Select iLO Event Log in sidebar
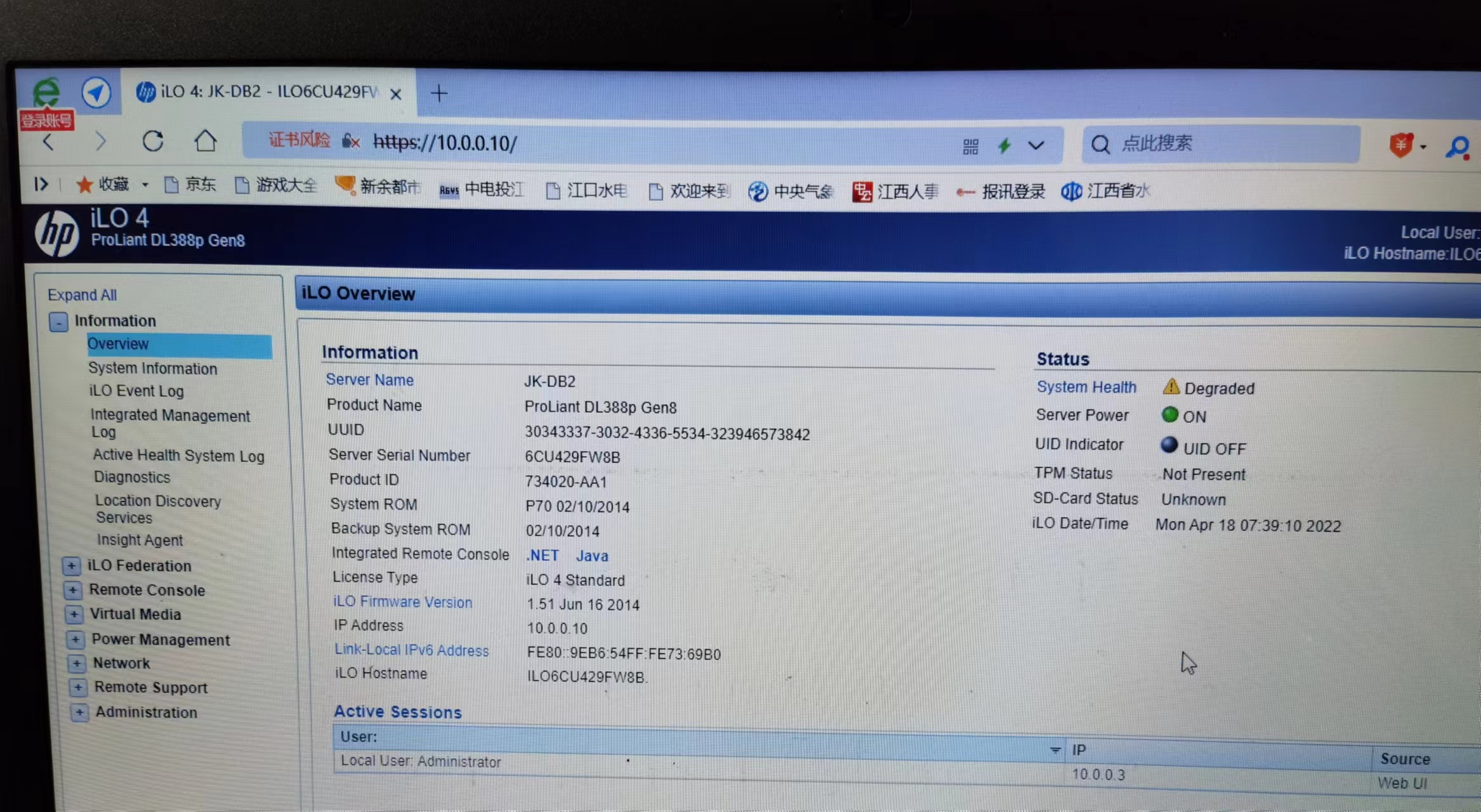The width and height of the screenshot is (1481, 812). [x=136, y=391]
